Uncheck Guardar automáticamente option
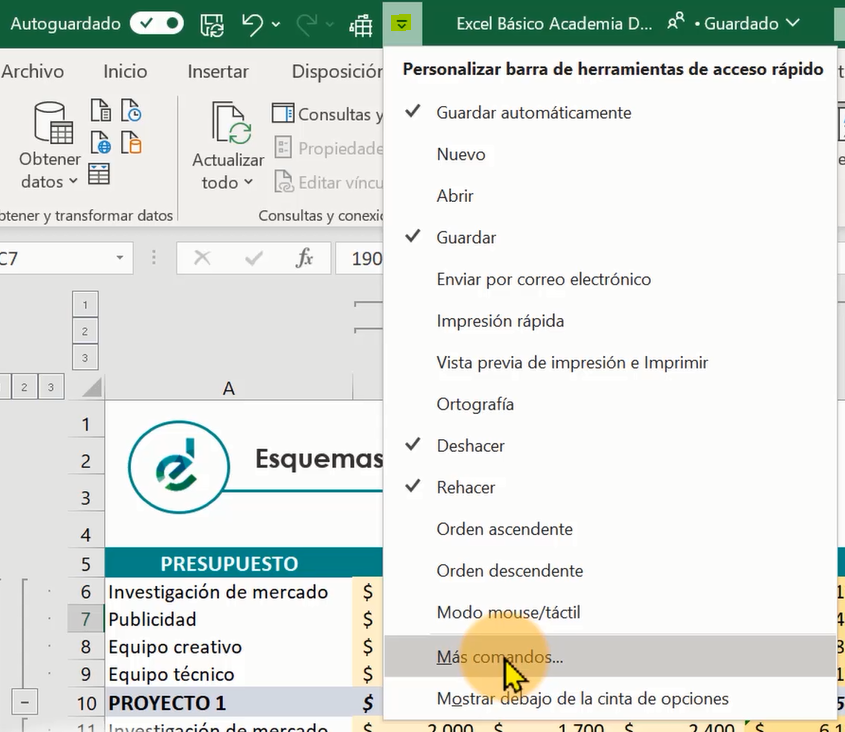845x732 pixels. click(610, 112)
